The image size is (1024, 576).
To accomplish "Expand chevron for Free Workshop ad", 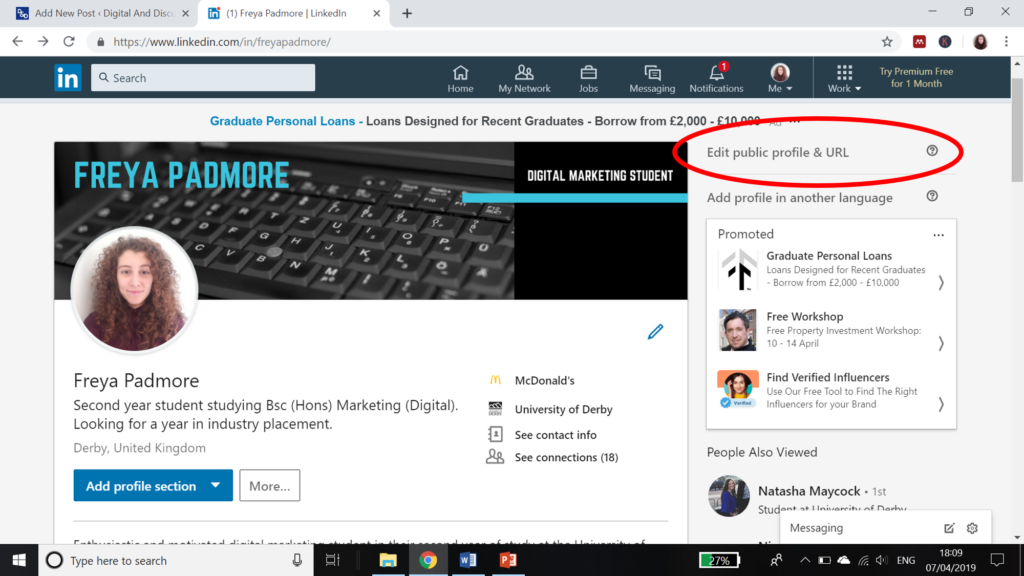I will pyautogui.click(x=941, y=344).
